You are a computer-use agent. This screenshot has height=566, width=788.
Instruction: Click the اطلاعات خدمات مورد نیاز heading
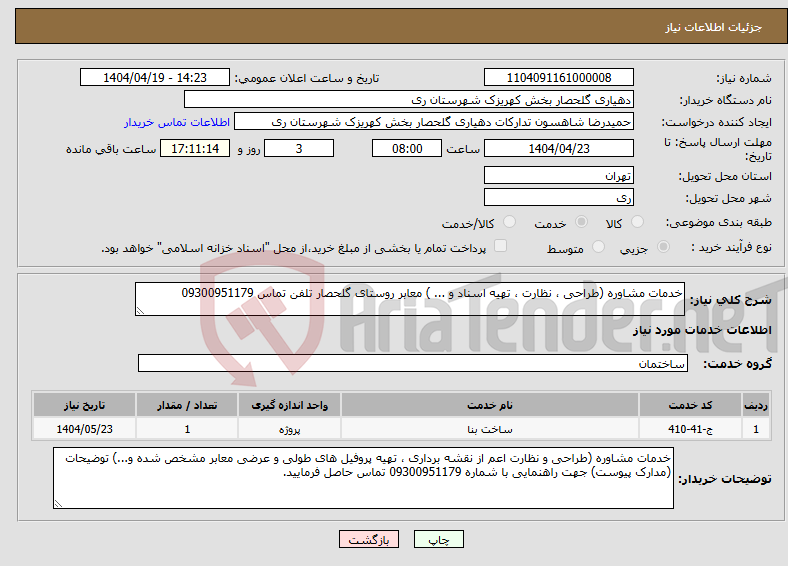702,330
